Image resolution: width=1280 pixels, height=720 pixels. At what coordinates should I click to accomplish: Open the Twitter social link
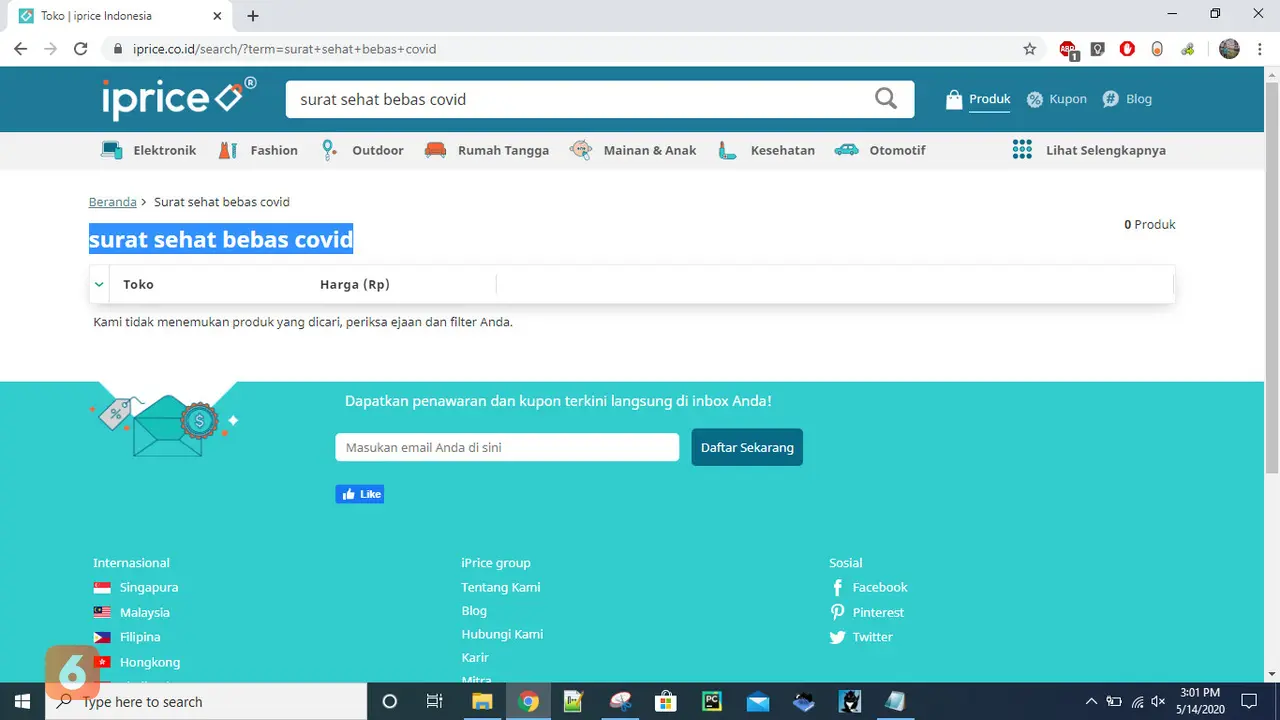pyautogui.click(x=861, y=637)
